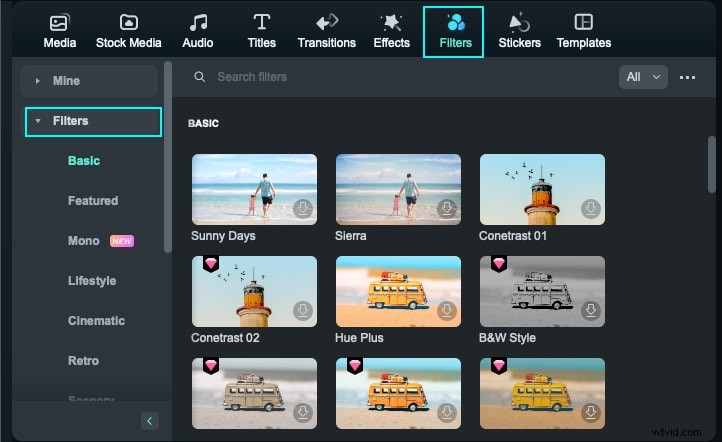Collapse the Filters category tree
722x442 pixels.
tap(38, 121)
